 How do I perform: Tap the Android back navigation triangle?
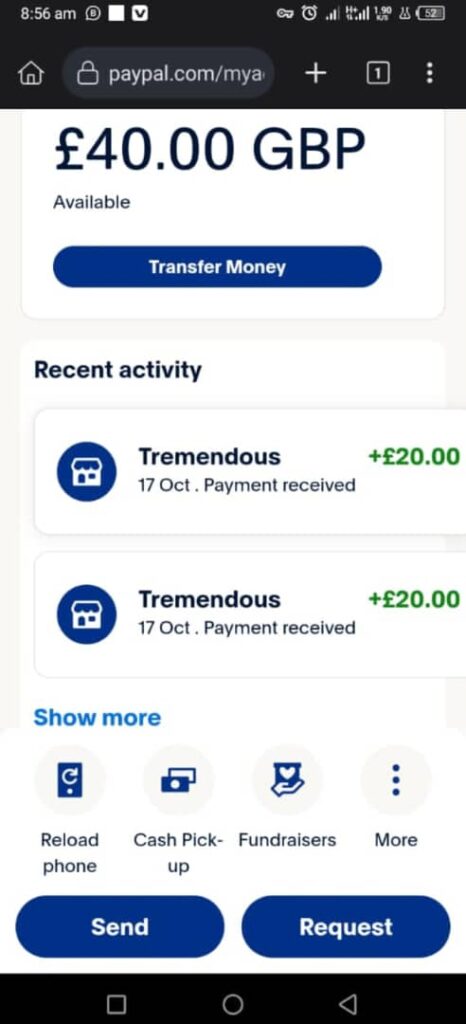(x=349, y=1003)
